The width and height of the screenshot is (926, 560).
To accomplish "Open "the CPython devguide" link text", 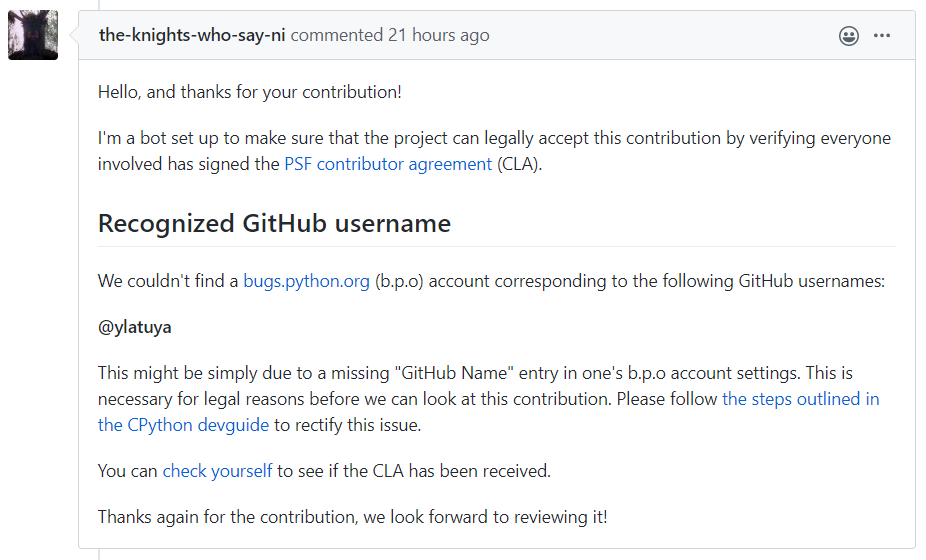I will click(x=183, y=424).
